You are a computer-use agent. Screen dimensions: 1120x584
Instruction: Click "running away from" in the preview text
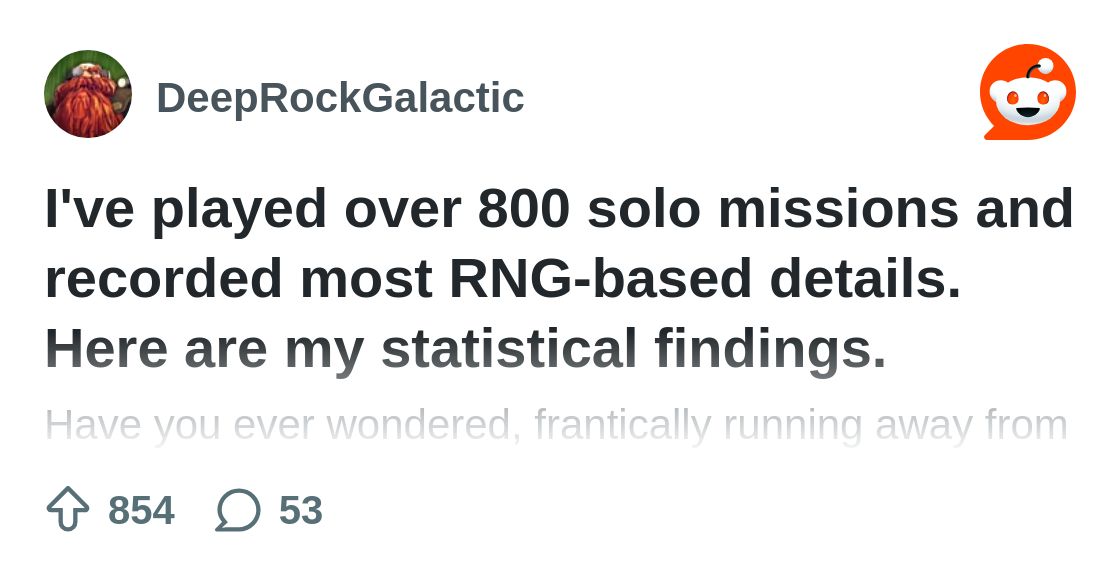point(895,426)
